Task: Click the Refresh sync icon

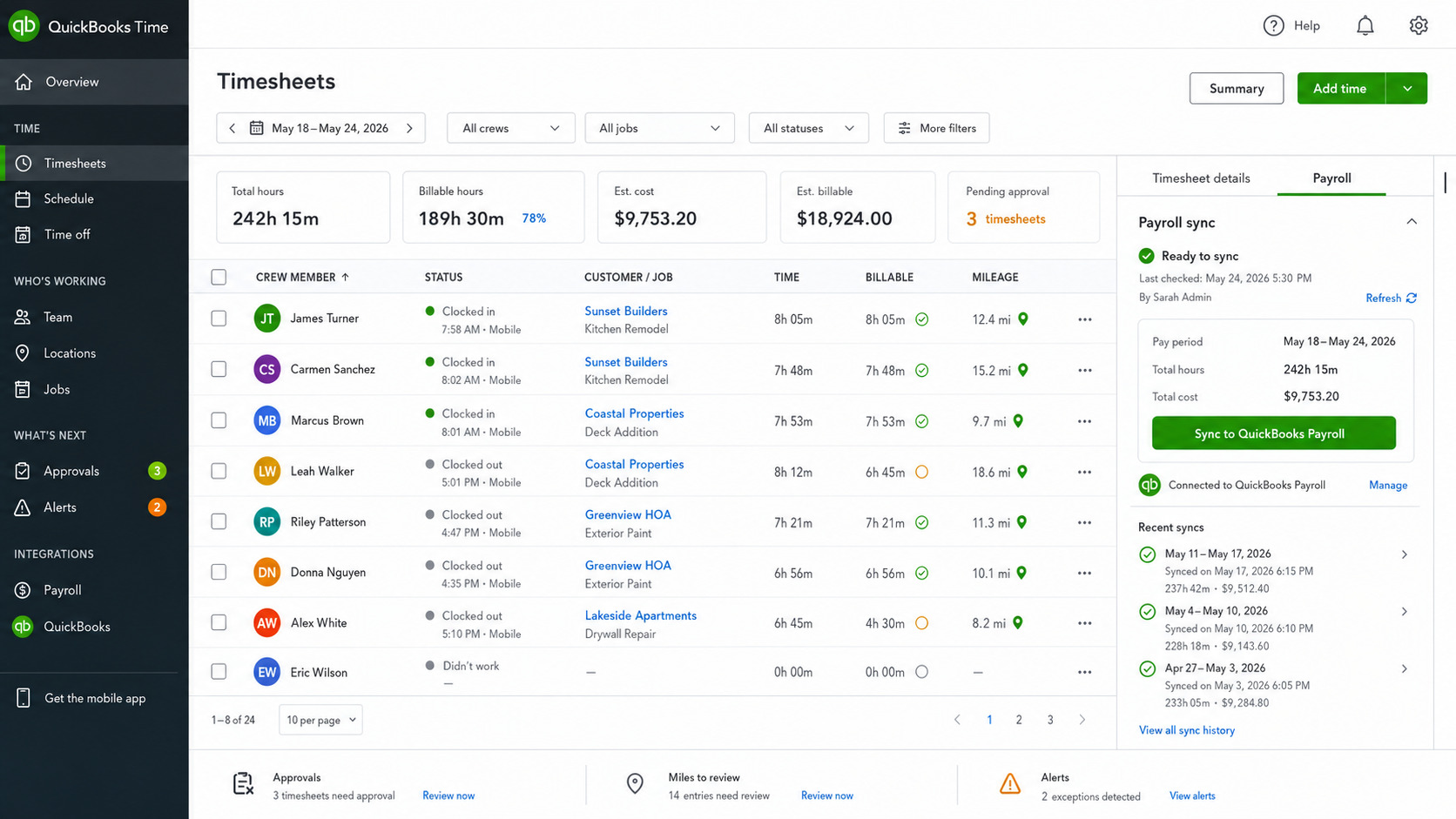Action: 1412,298
